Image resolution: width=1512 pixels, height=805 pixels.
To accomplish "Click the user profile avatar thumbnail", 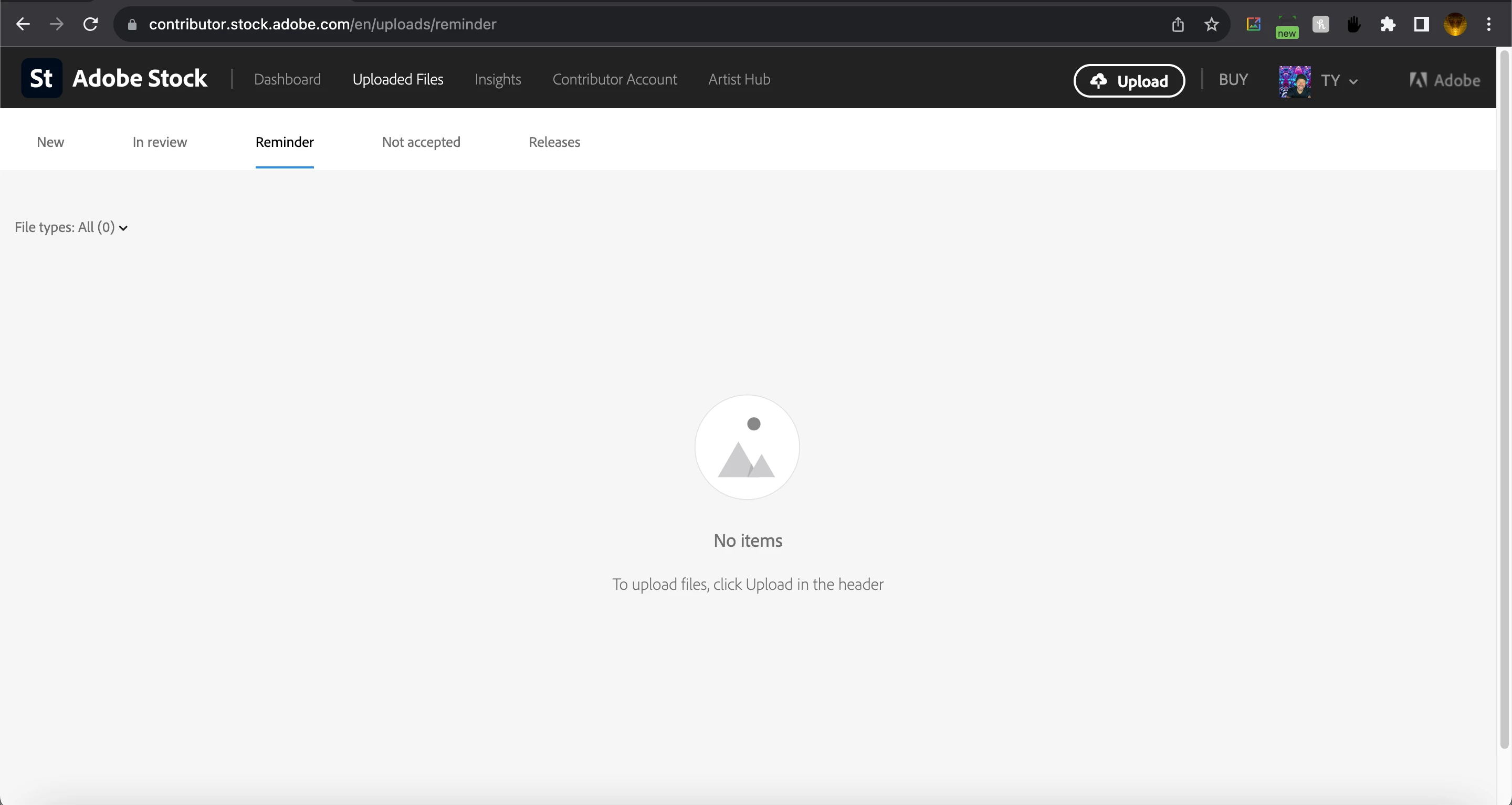I will 1294,81.
